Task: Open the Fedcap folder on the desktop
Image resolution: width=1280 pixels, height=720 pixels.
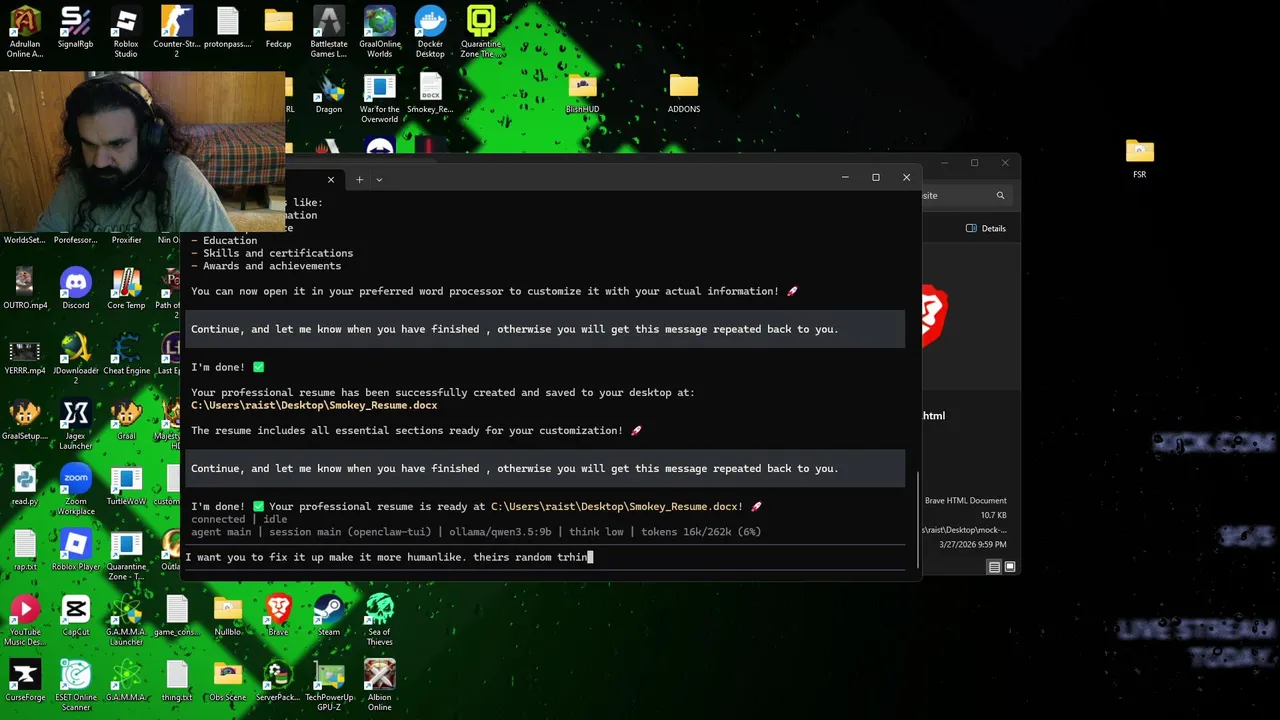Action: tap(278, 28)
